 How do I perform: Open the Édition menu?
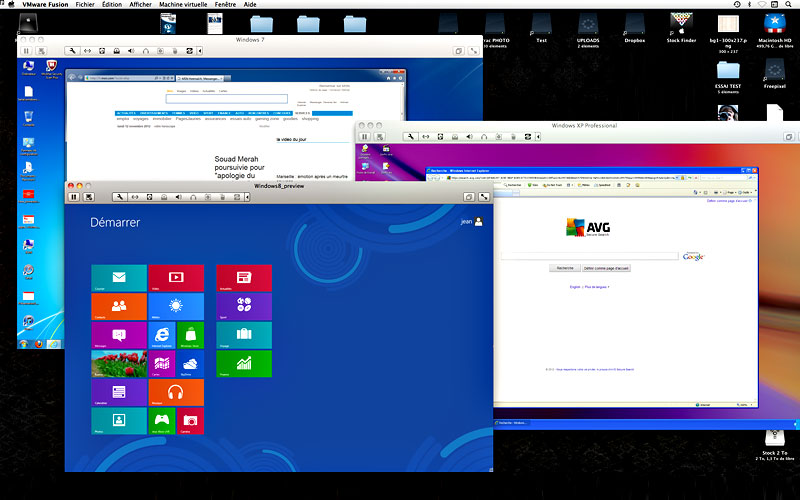112,4
